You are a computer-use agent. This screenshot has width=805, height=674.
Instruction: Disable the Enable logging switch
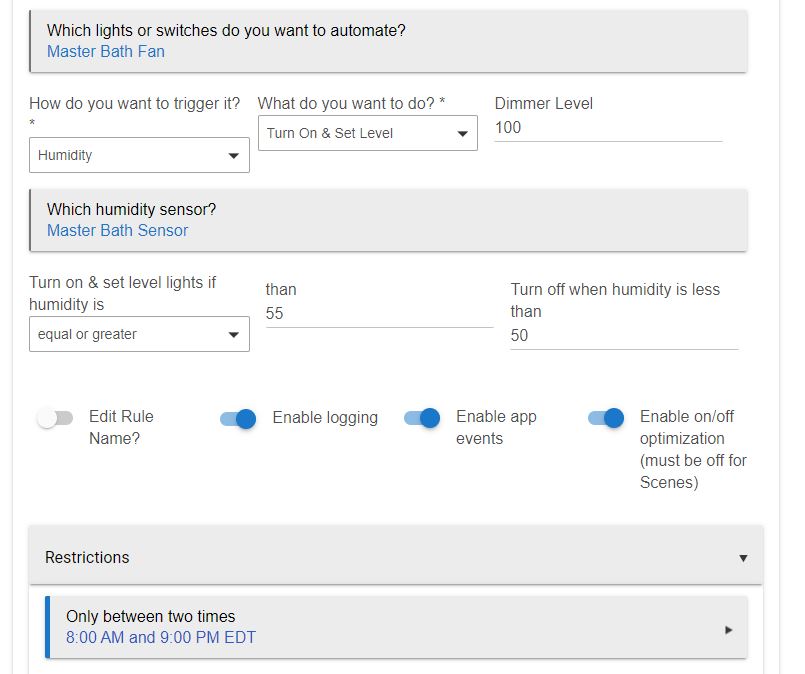[x=238, y=419]
